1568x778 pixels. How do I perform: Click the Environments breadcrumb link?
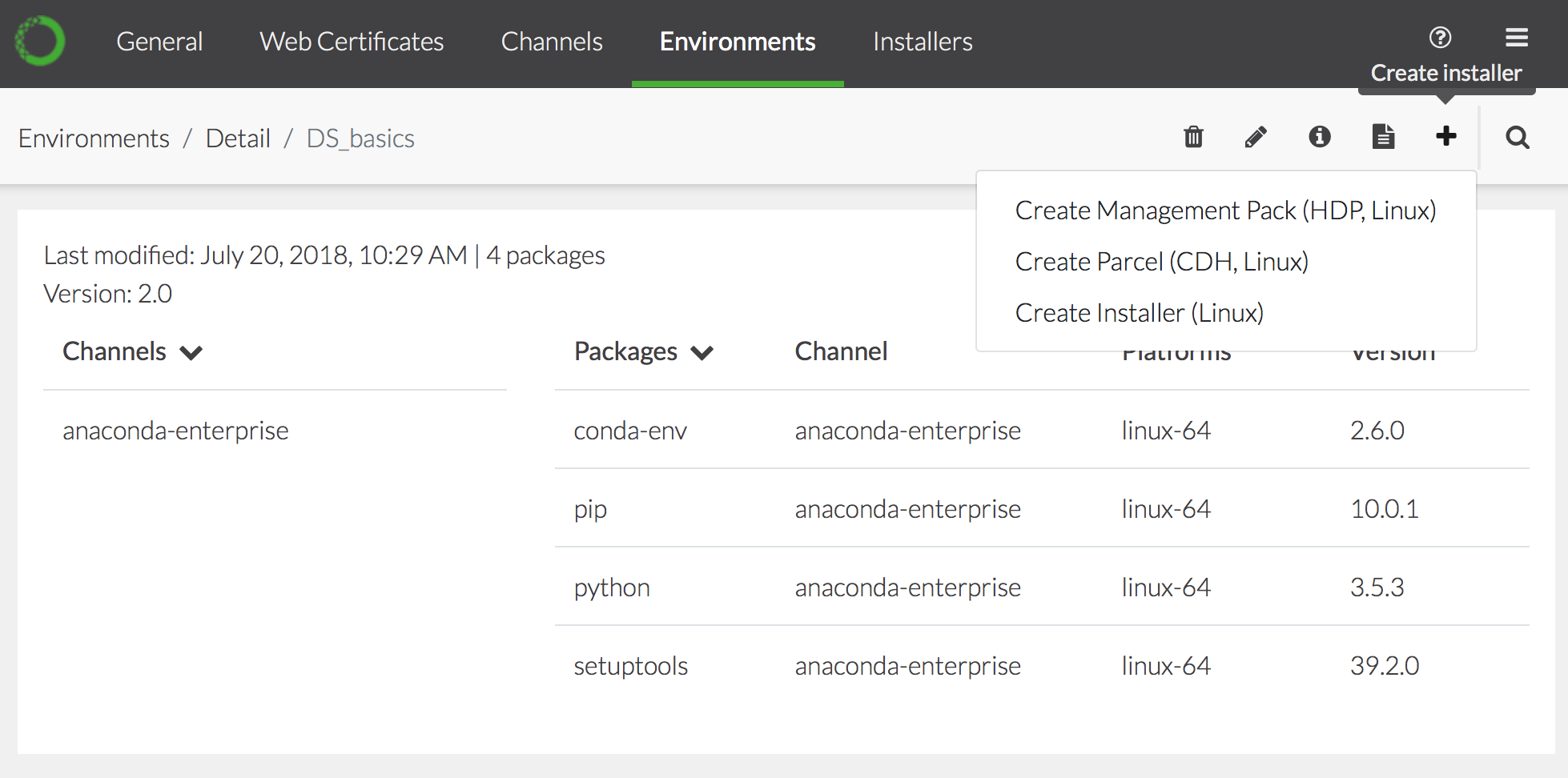[x=94, y=138]
